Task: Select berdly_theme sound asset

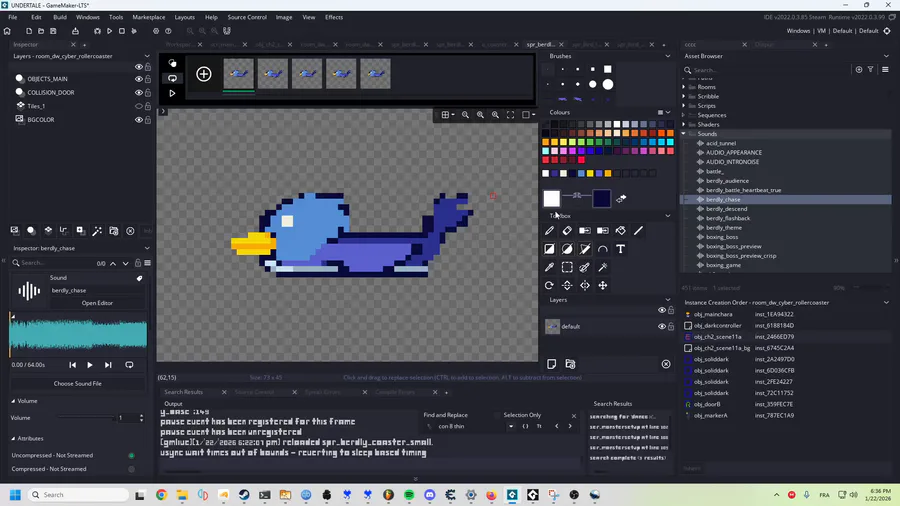Action: tap(724, 228)
